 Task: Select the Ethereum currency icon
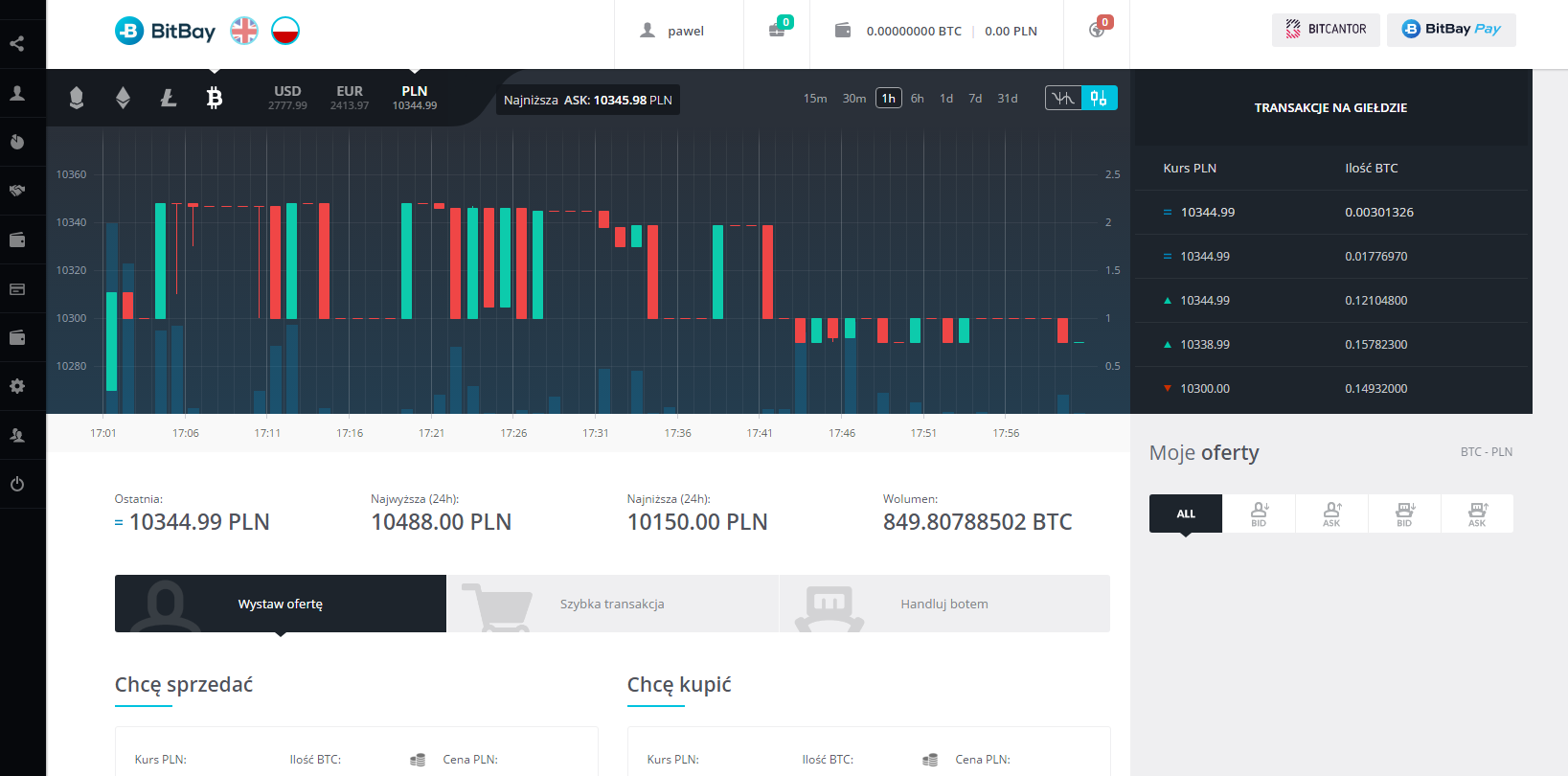coord(123,97)
